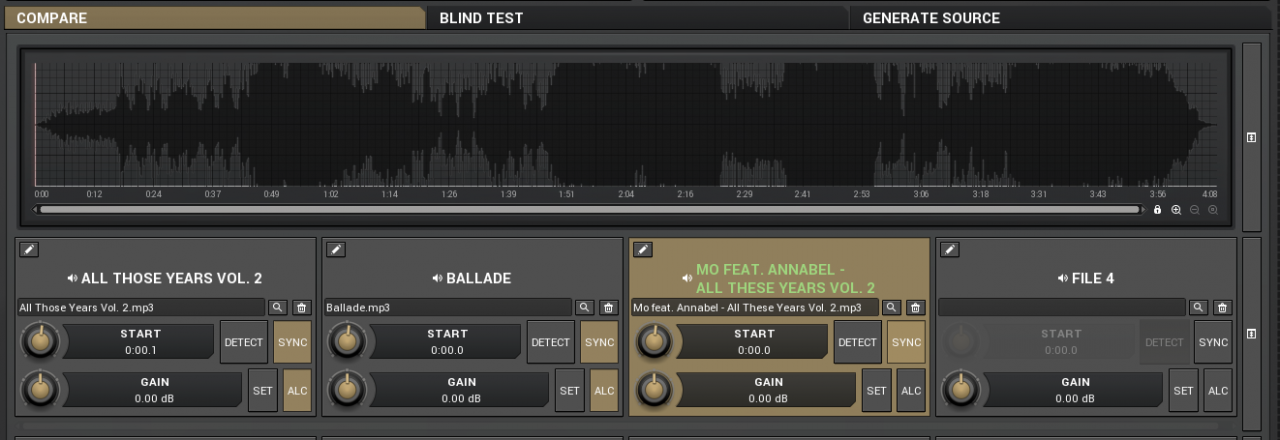This screenshot has width=1280, height=440.
Task: Toggle Sync for Ballade
Action: 600,342
